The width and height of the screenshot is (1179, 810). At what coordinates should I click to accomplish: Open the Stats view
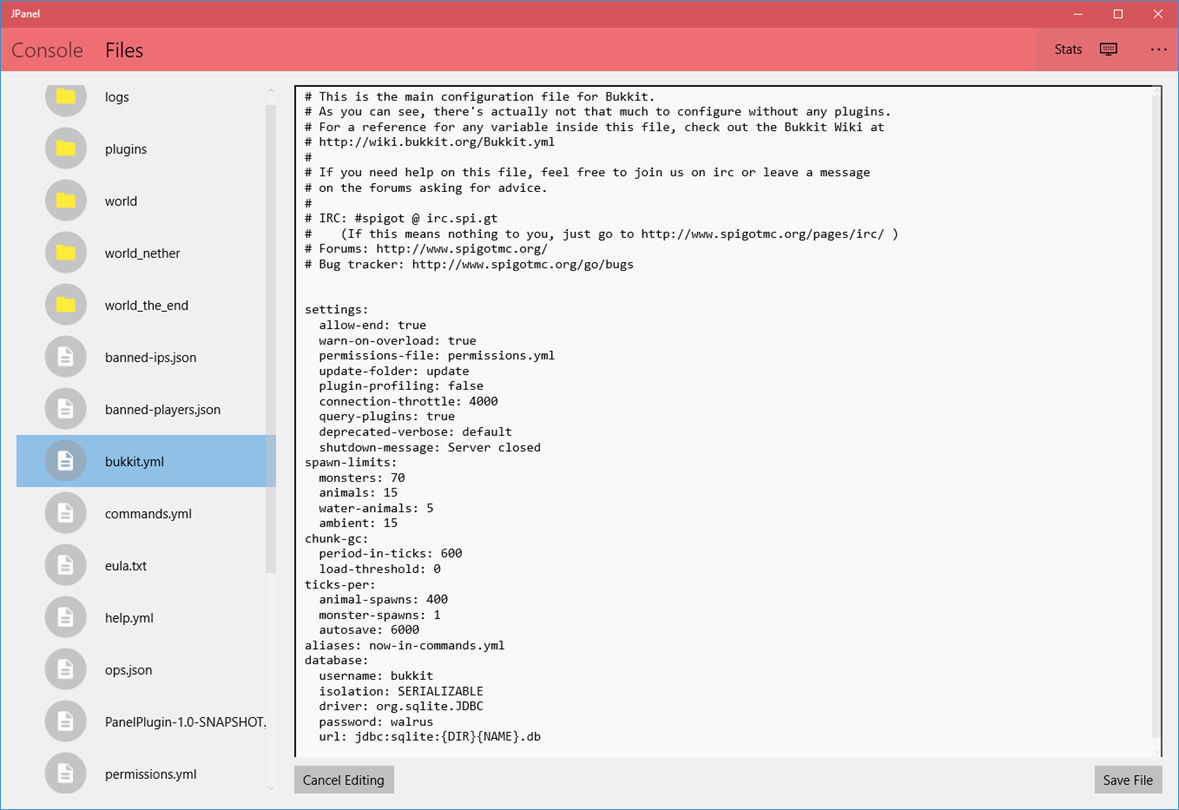(1068, 50)
